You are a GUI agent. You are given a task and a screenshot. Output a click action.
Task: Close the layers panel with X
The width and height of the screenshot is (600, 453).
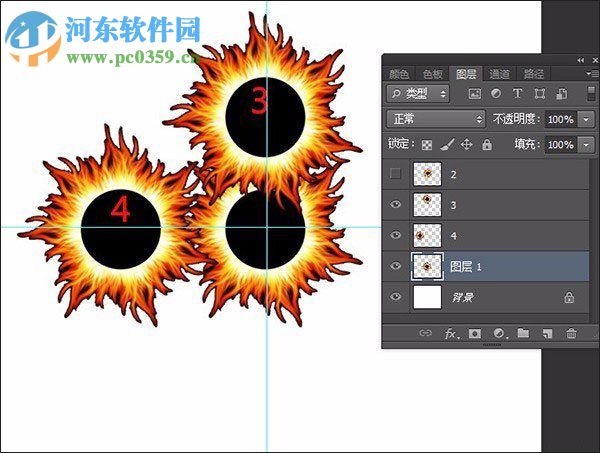tap(595, 60)
